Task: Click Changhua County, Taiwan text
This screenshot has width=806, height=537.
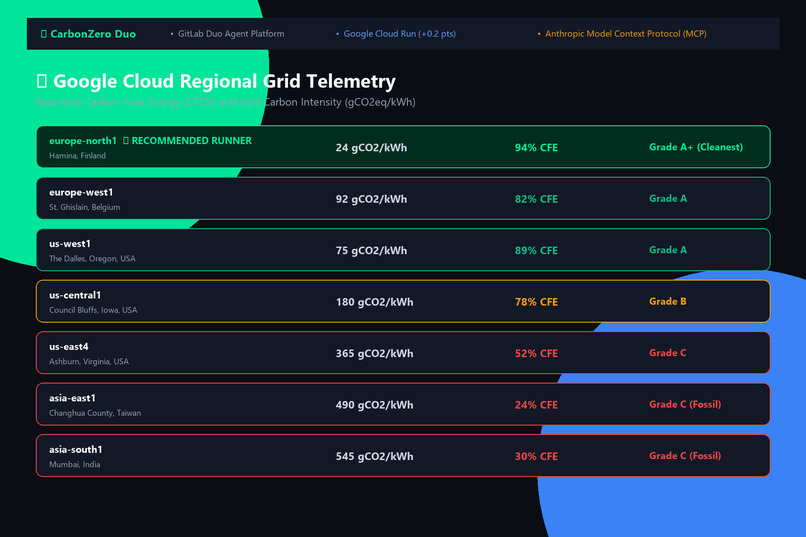Action: (95, 413)
